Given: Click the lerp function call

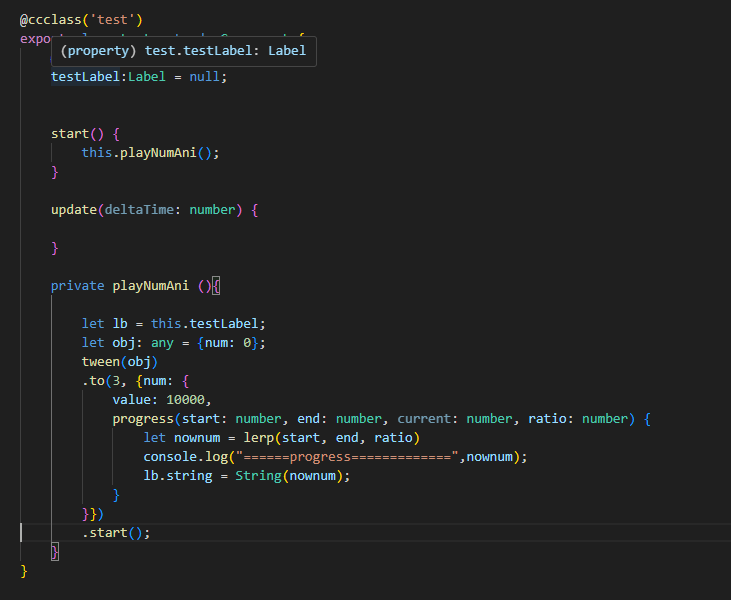Looking at the screenshot, I should (331, 438).
